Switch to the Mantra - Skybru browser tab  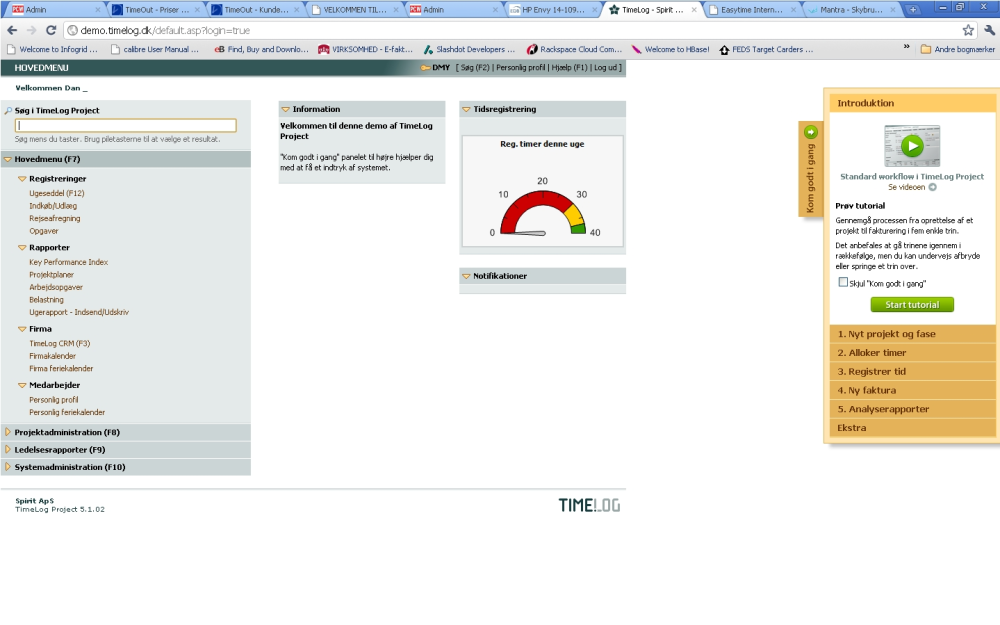(851, 10)
